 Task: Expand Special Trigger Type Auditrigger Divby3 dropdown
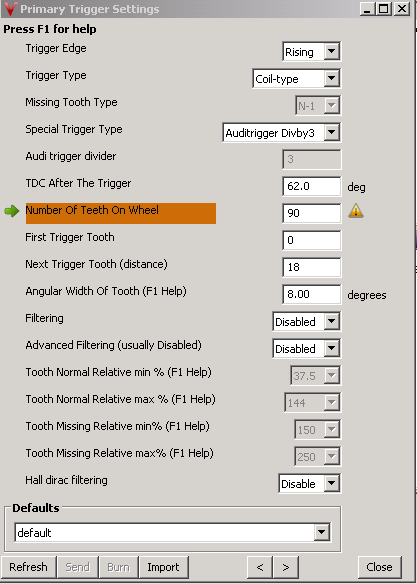coord(281,133)
